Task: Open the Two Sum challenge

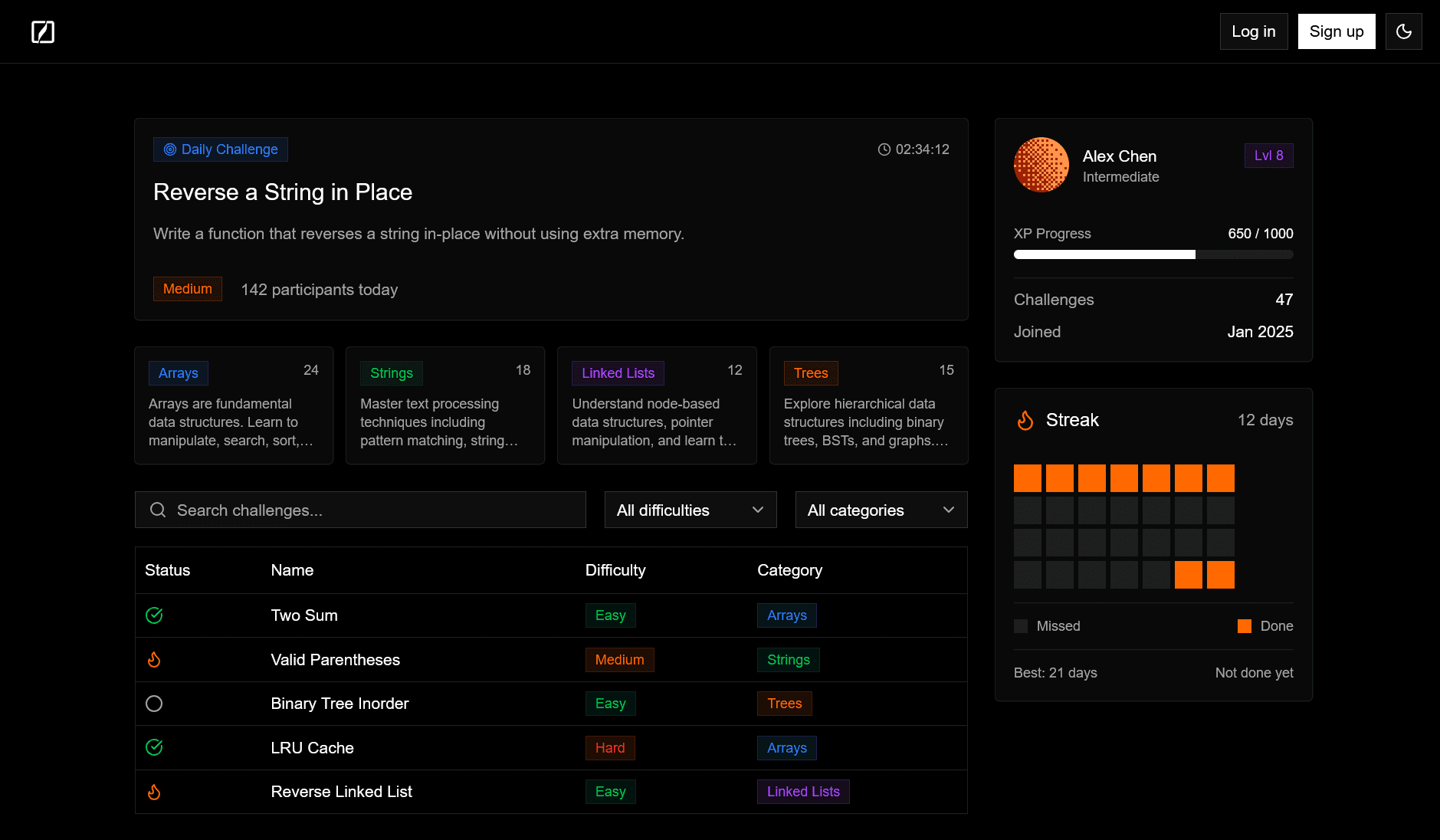Action: click(x=304, y=615)
